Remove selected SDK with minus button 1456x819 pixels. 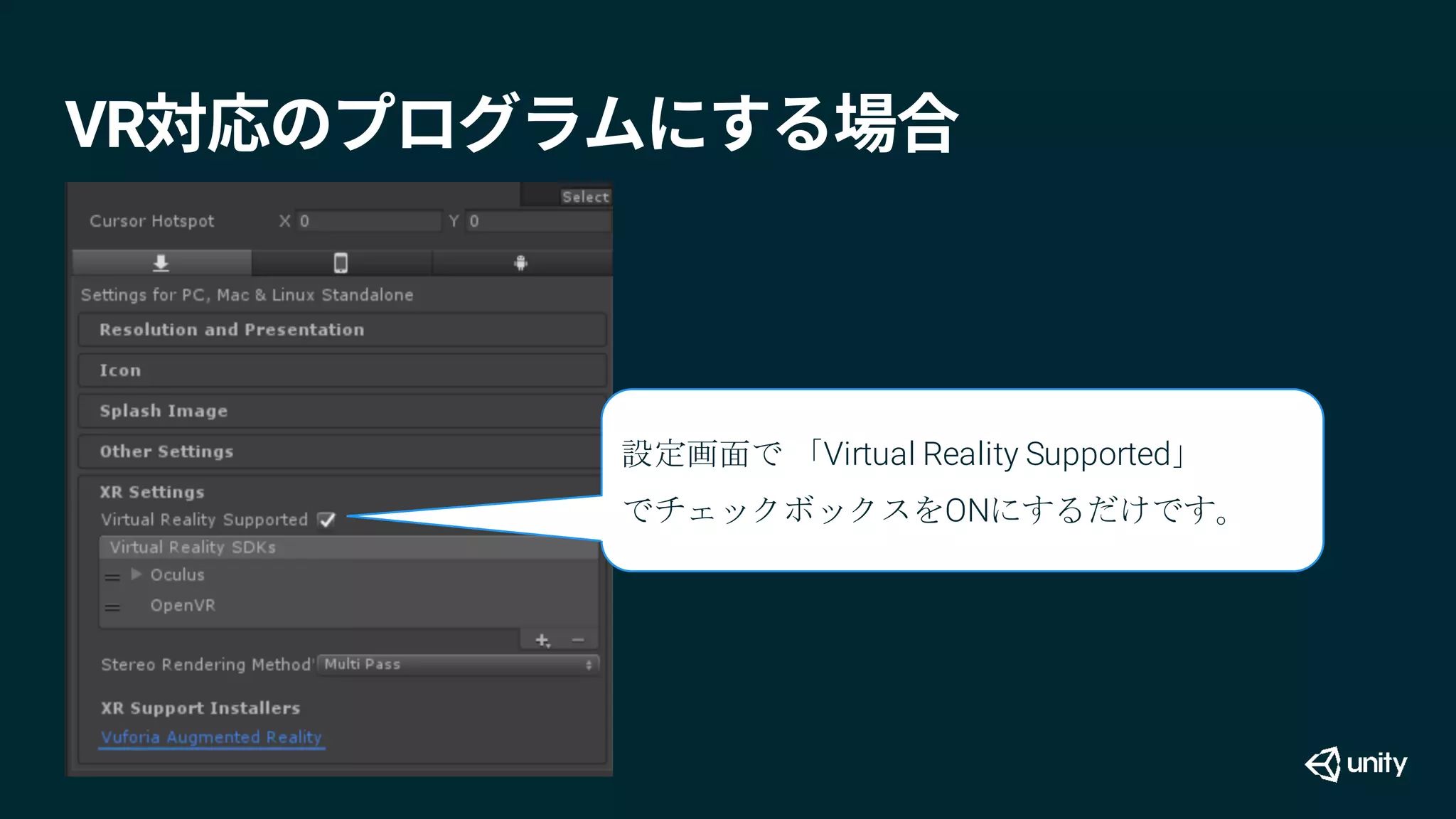click(578, 641)
